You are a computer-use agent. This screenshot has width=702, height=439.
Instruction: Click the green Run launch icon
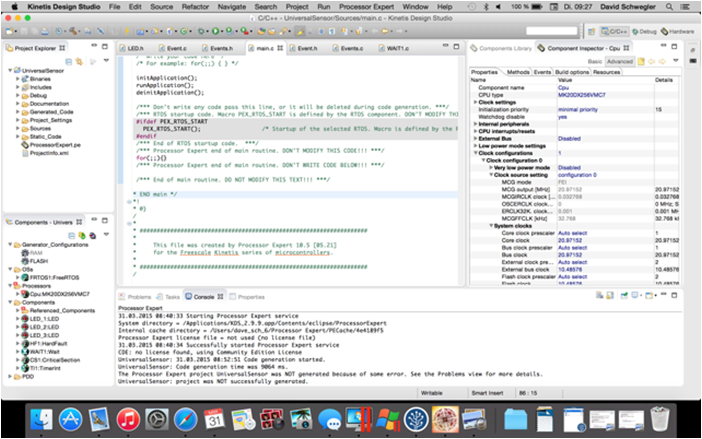215,31
